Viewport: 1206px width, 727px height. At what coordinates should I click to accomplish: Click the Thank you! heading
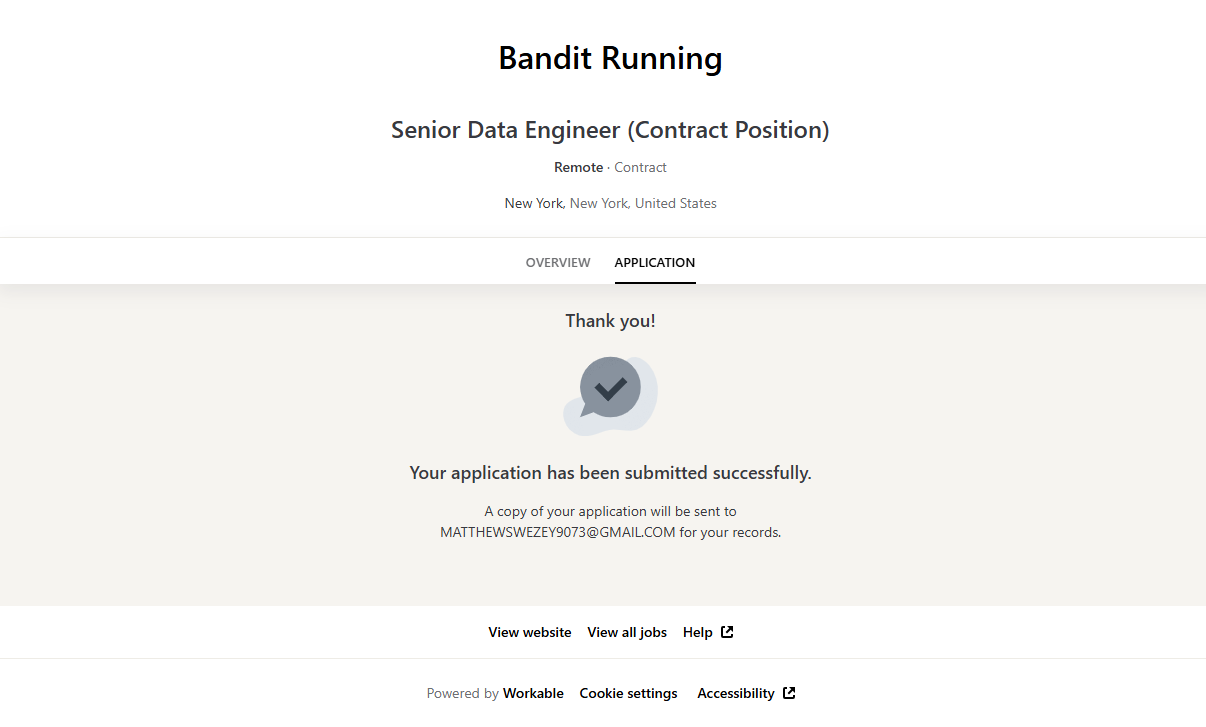tap(610, 321)
